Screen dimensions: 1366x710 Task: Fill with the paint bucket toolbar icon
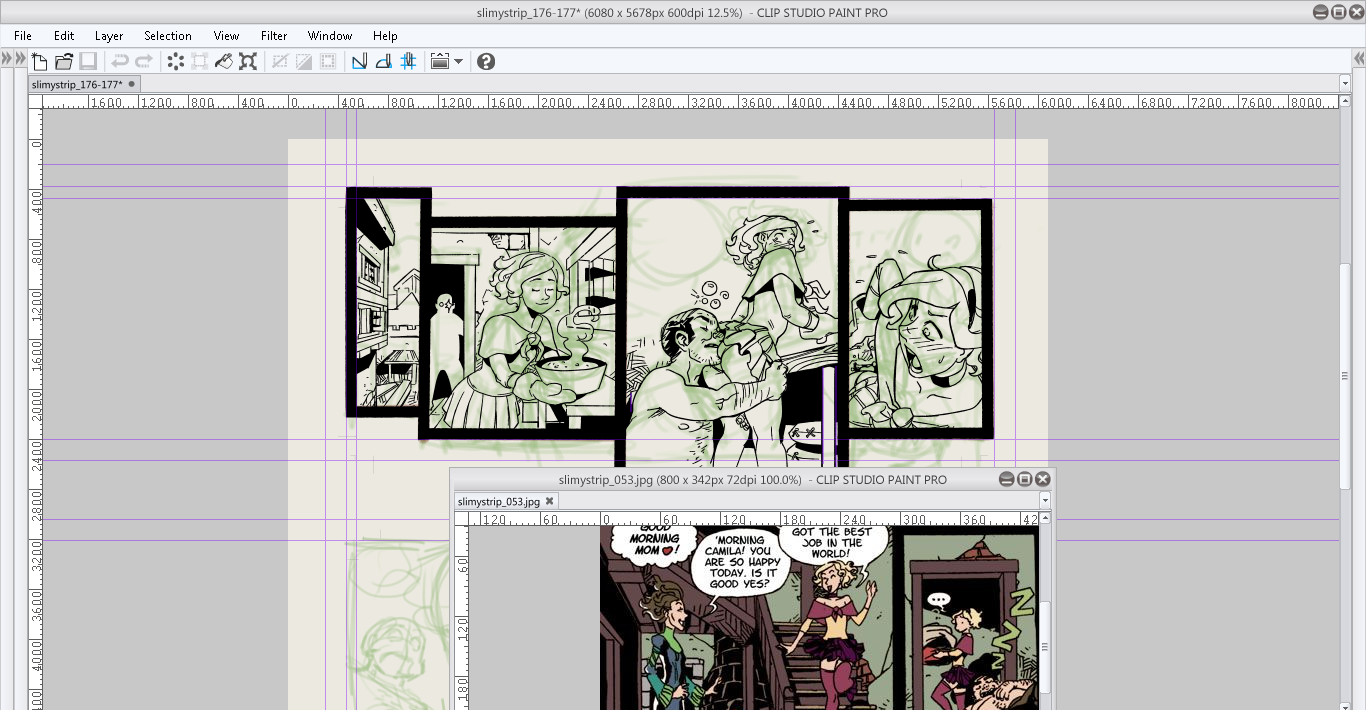pyautogui.click(x=224, y=61)
